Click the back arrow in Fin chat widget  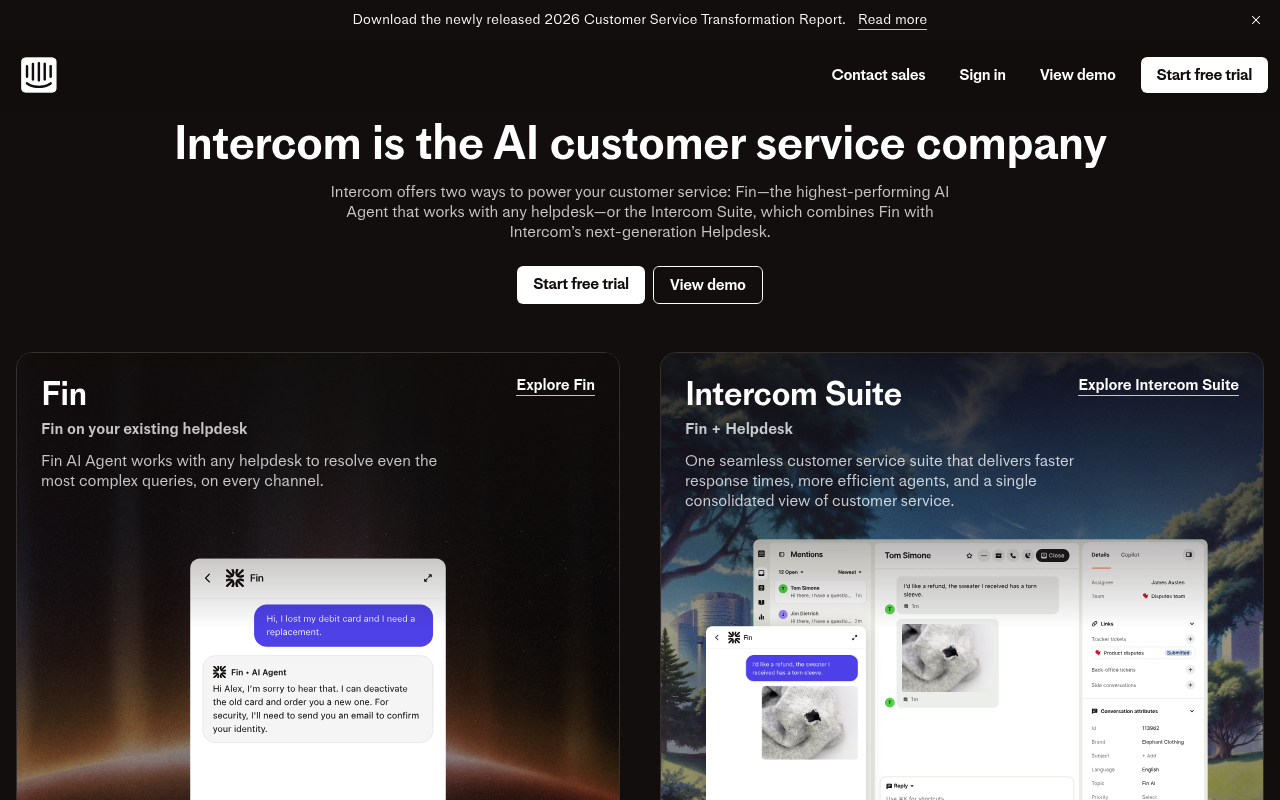[x=207, y=578]
